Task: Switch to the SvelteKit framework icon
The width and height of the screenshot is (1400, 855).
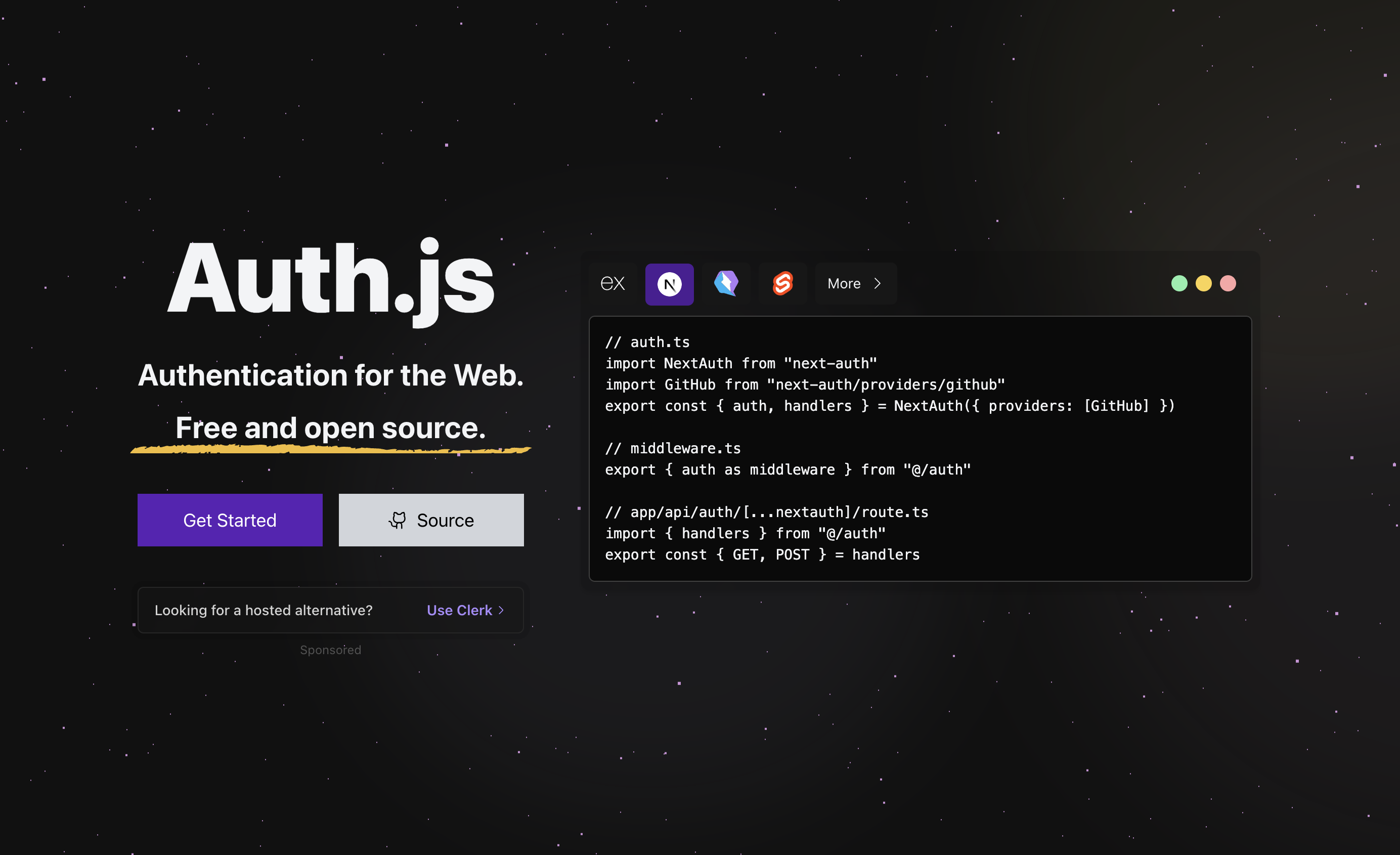Action: click(x=782, y=283)
